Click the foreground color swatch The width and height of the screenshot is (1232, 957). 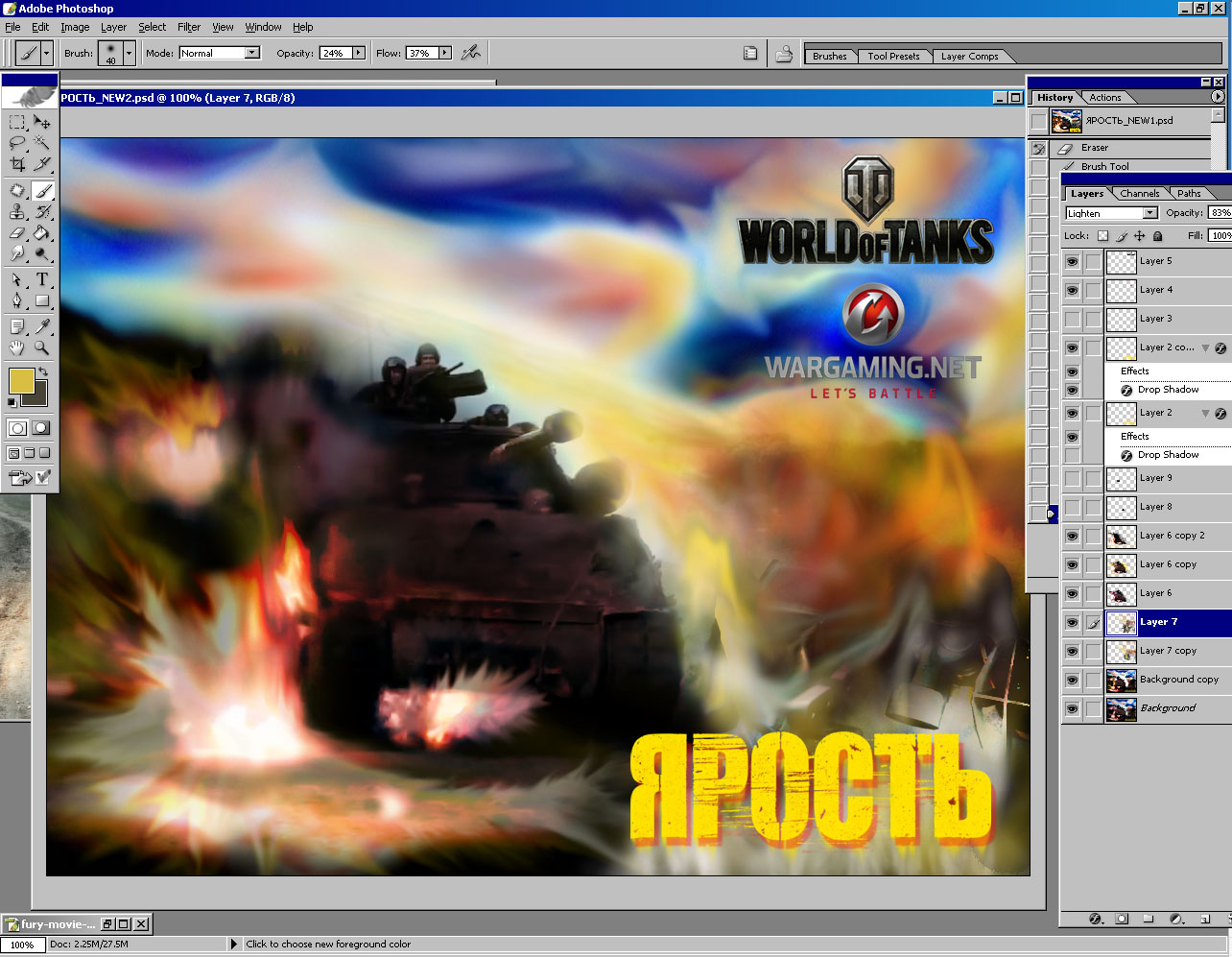pyautogui.click(x=20, y=380)
